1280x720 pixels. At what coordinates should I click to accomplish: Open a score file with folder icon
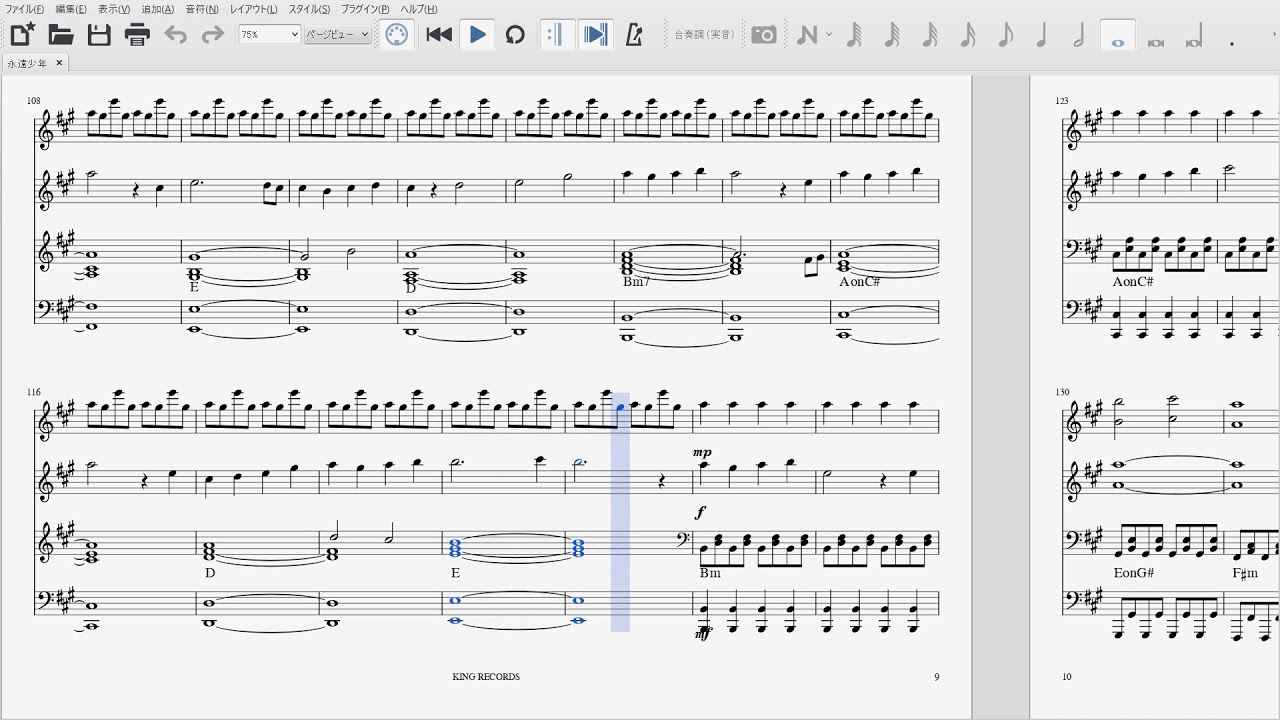click(61, 35)
